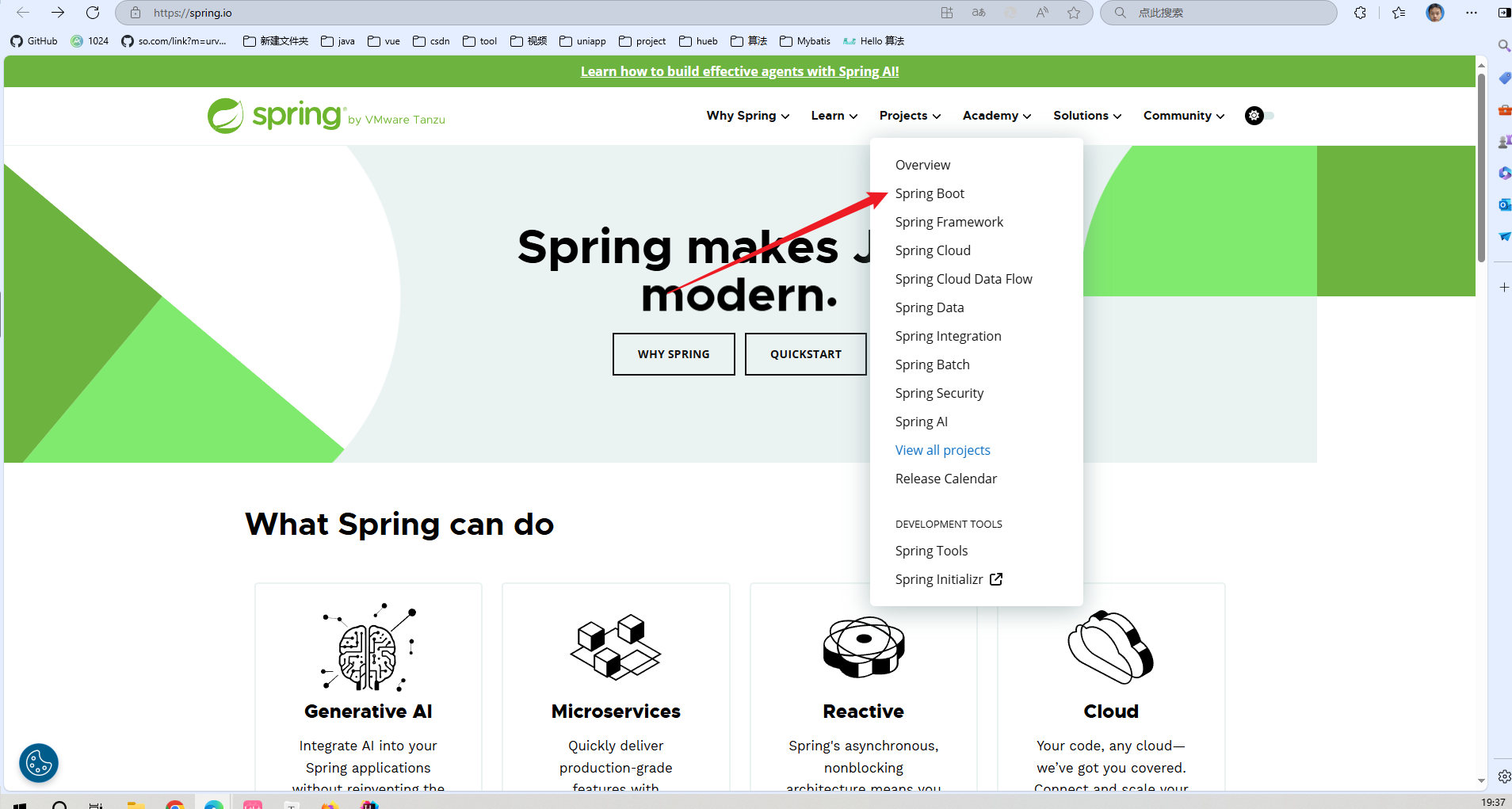Open the GitHub bookmark

[x=34, y=41]
